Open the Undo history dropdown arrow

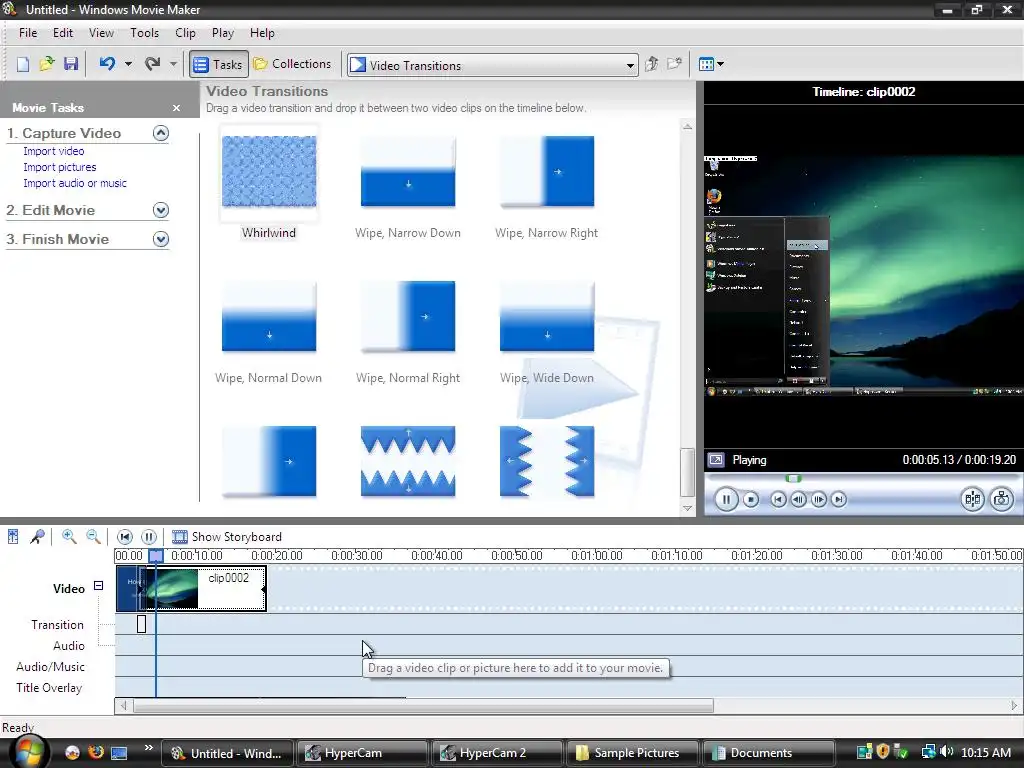(128, 64)
